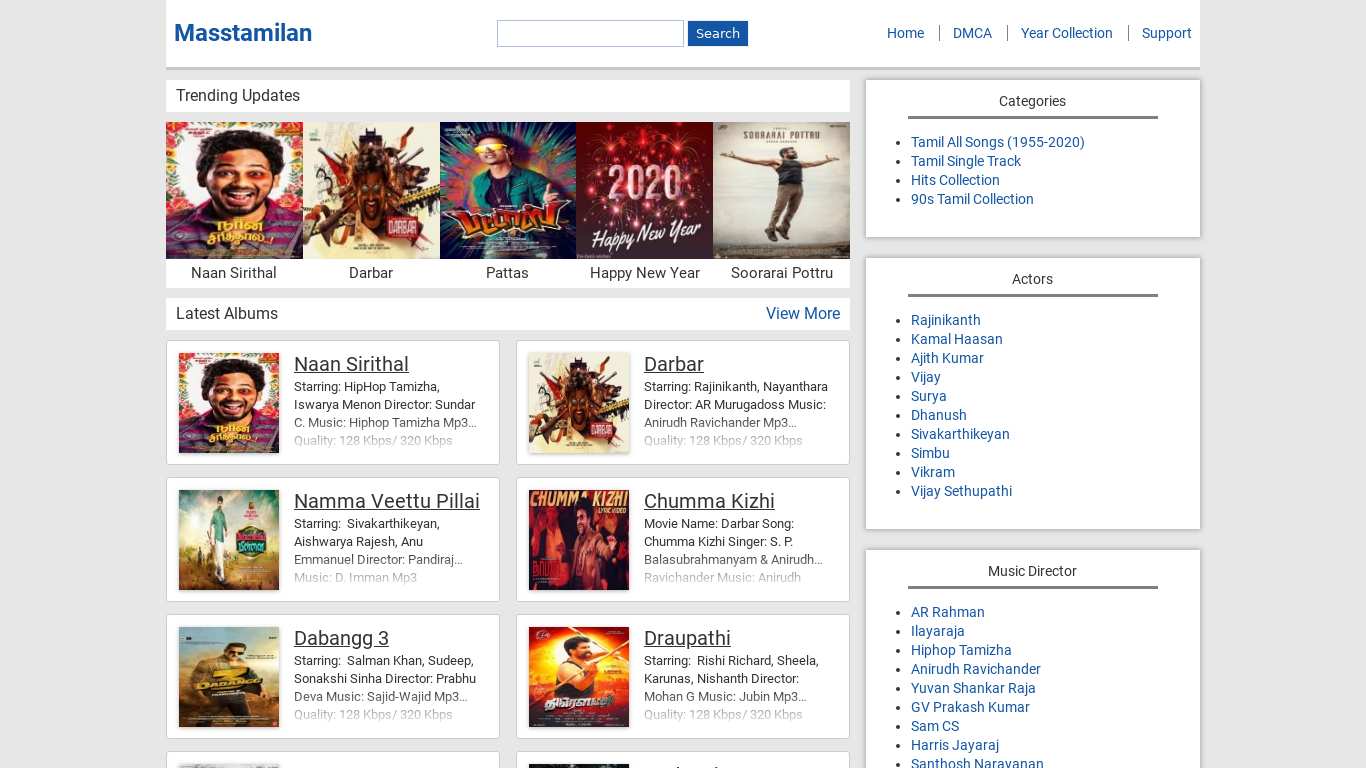Viewport: 1366px width, 768px height.
Task: Open Hits Collection category
Action: [x=955, y=180]
